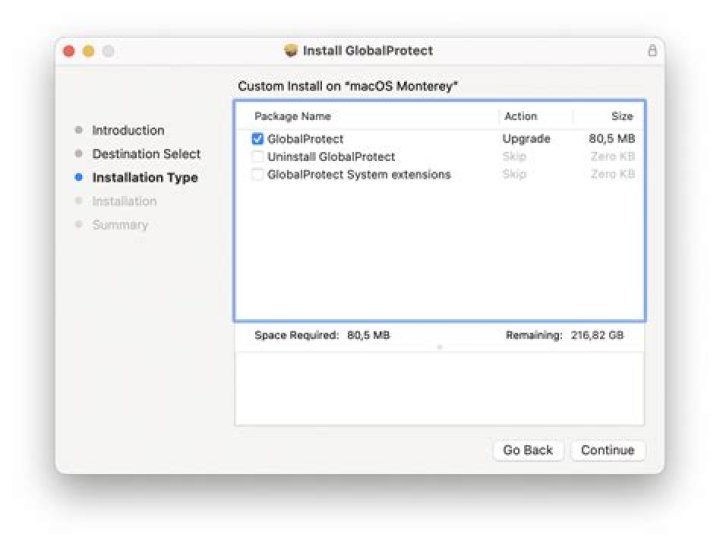This screenshot has width=720, height=547.
Task: Uncheck the GlobalProtect package checkbox
Action: click(x=258, y=139)
